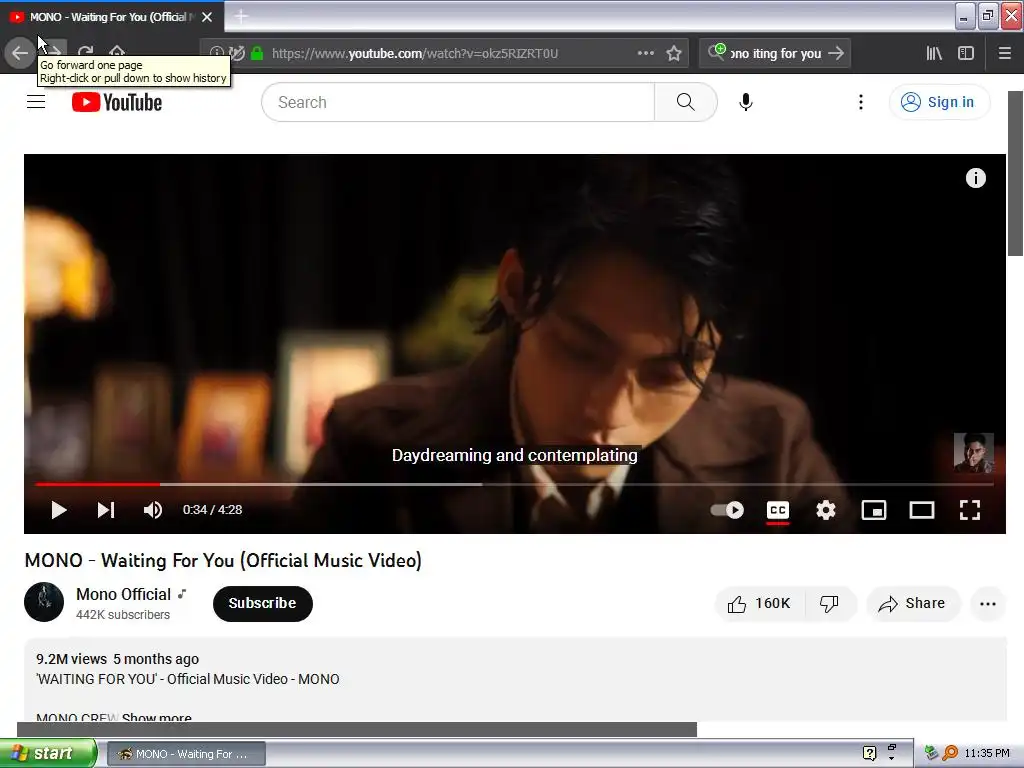The image size is (1024, 768).
Task: Toggle the autoplay switch
Action: point(727,510)
